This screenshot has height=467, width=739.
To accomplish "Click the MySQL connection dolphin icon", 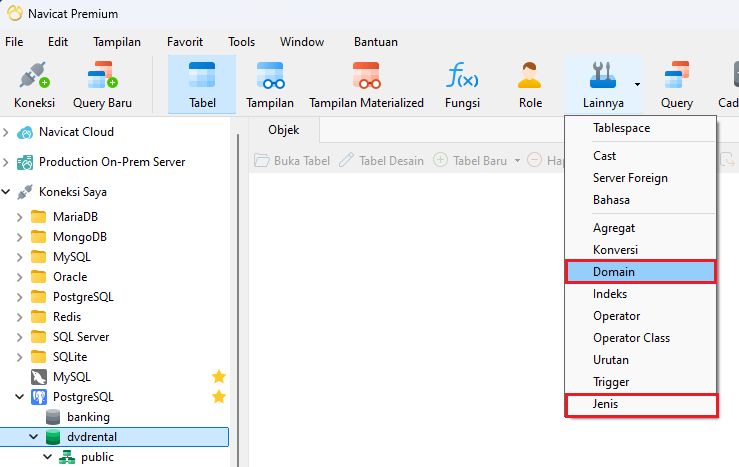I will (39, 377).
